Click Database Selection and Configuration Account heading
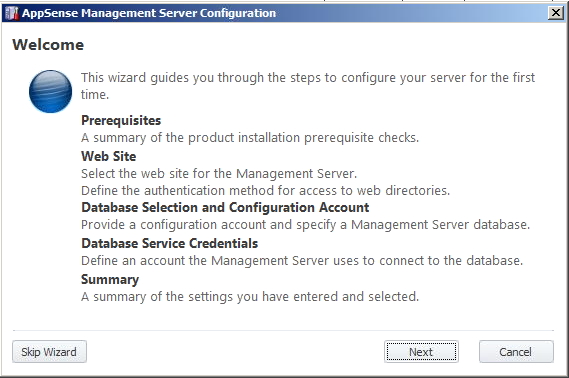 225,208
